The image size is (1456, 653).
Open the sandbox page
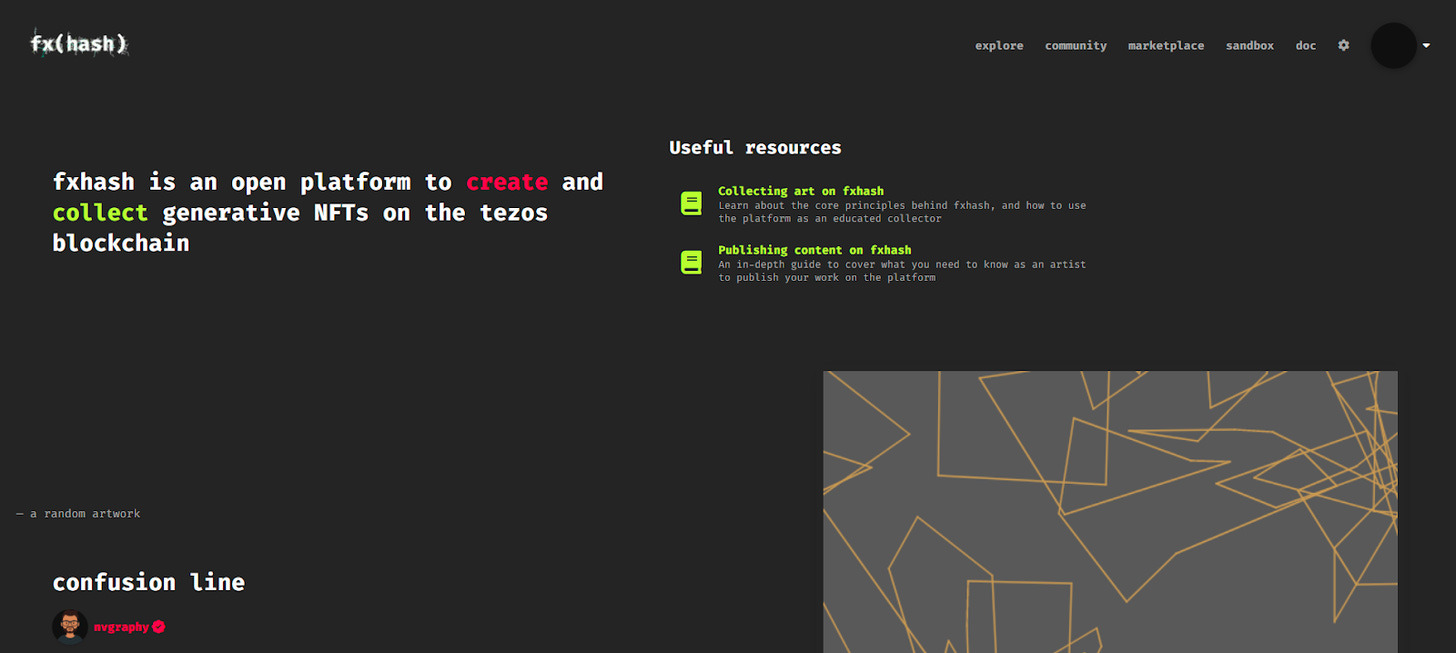1250,46
